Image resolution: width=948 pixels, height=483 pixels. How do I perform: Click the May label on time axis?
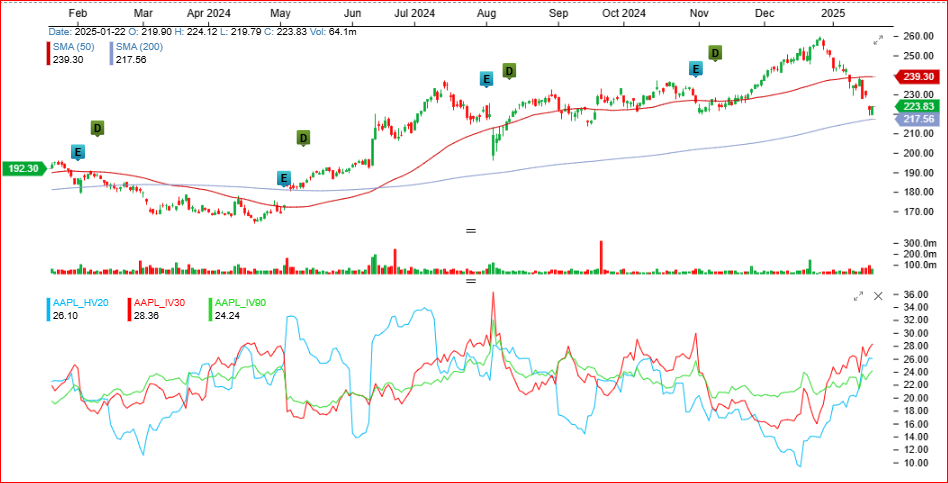tap(279, 13)
